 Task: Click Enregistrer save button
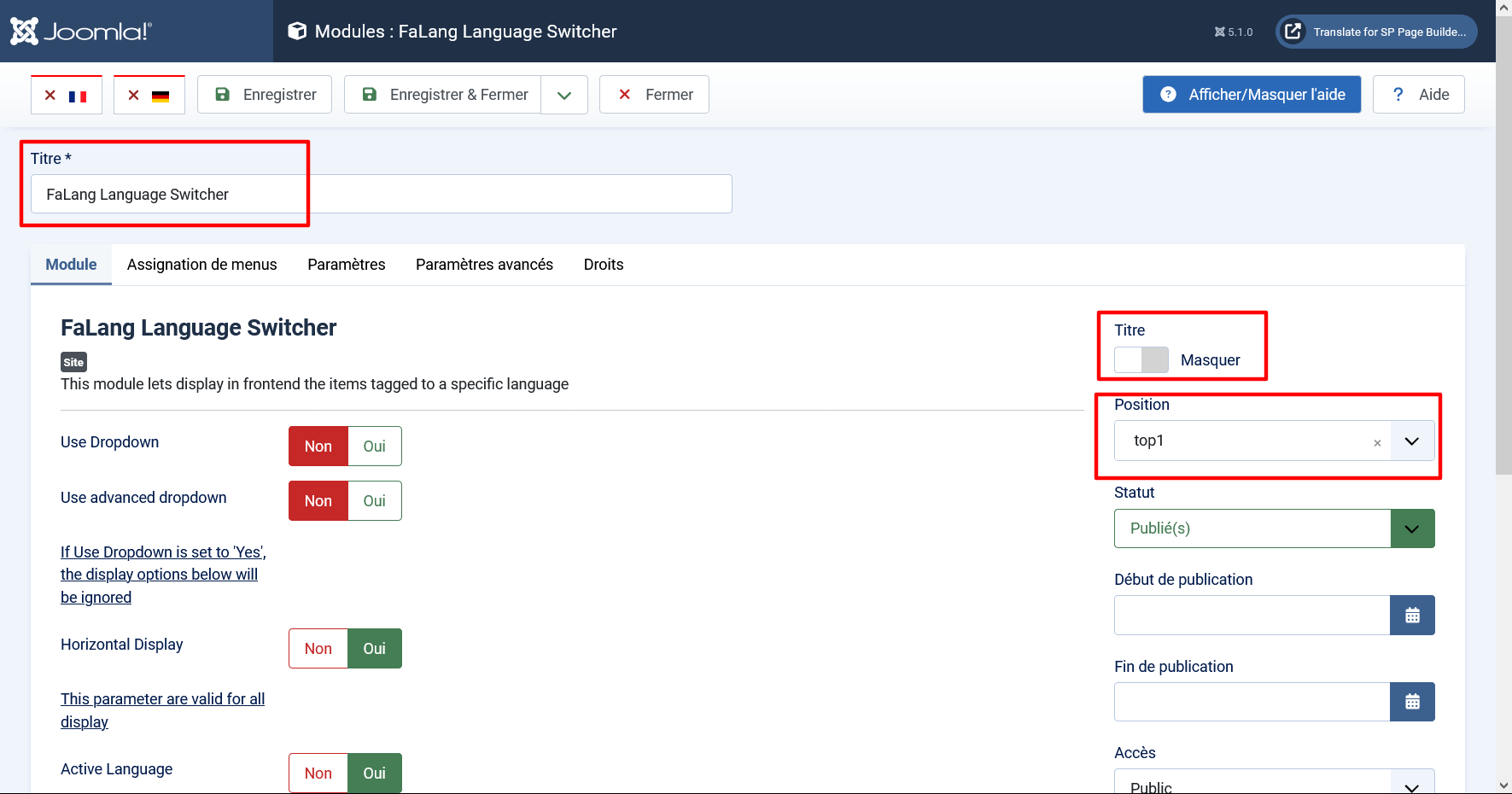coord(265,95)
